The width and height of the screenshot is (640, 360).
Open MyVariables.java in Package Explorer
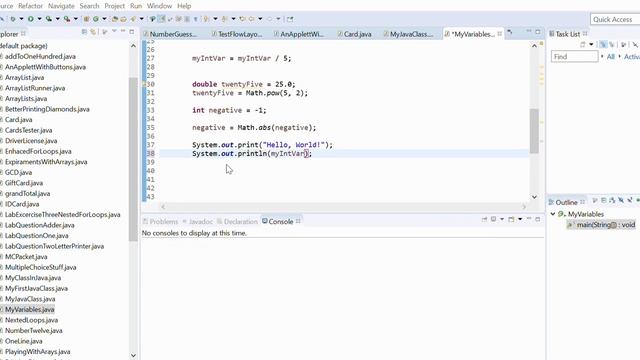coord(29,309)
